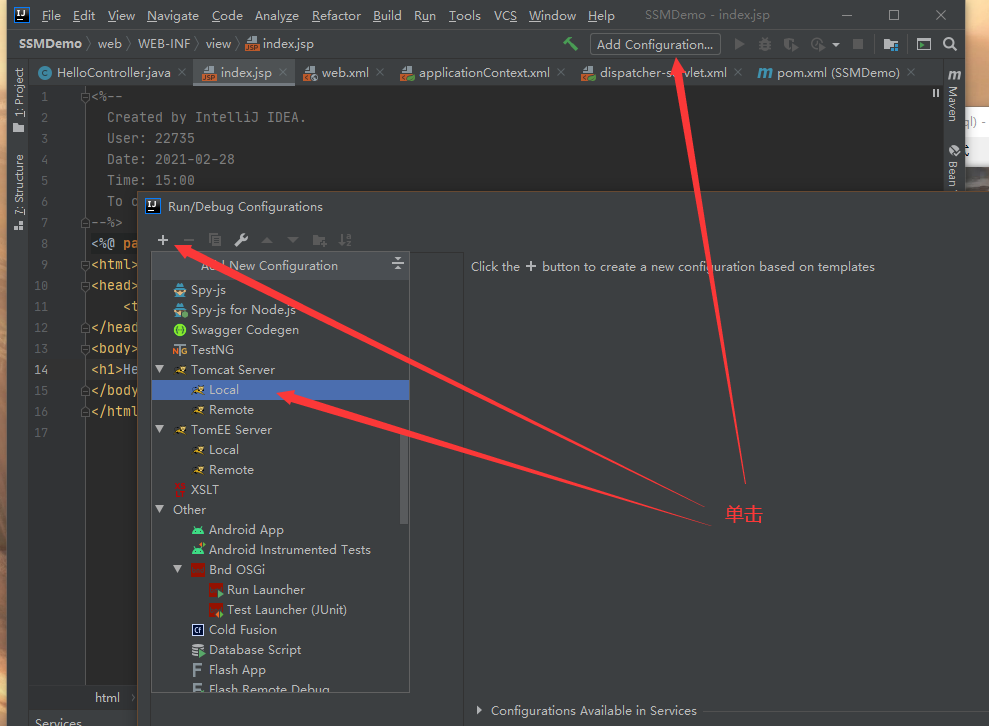The height and width of the screenshot is (726, 989).
Task: Select Flash App entry
Action: (280, 670)
